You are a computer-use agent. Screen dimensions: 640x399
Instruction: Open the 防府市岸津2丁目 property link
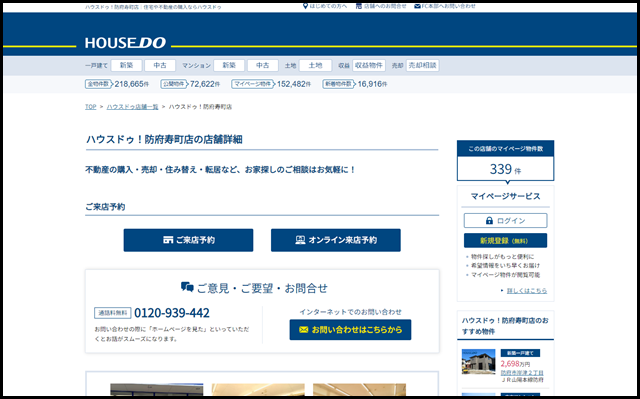(x=522, y=373)
